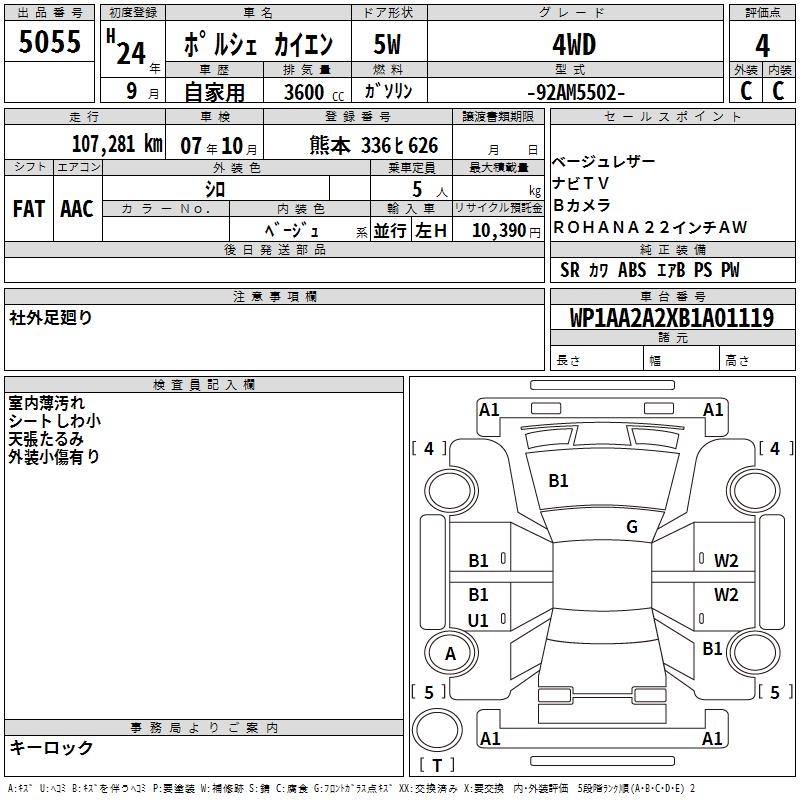Select the overall evaluation score 4
This screenshot has width=800, height=800.
click(762, 45)
